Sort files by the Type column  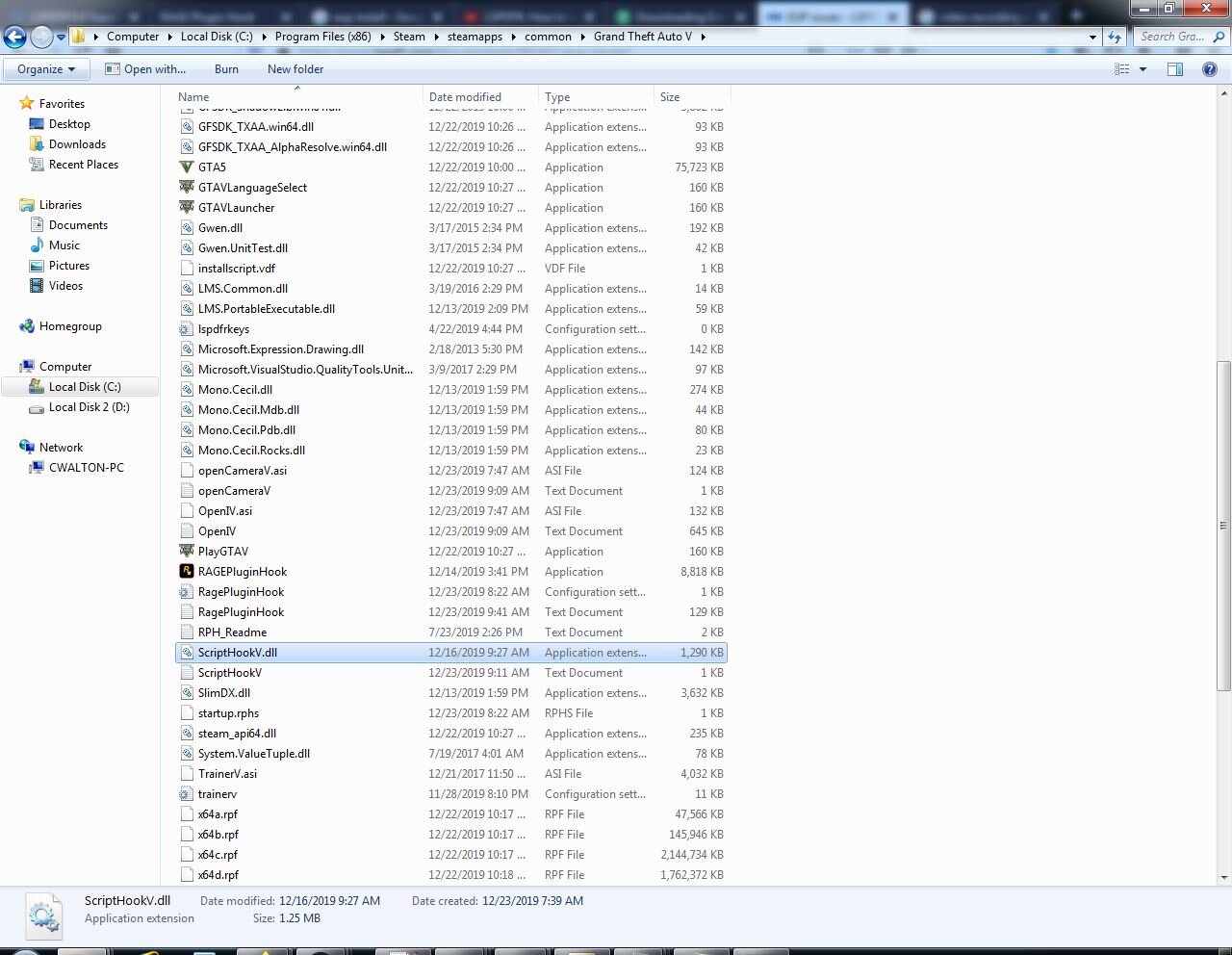596,96
